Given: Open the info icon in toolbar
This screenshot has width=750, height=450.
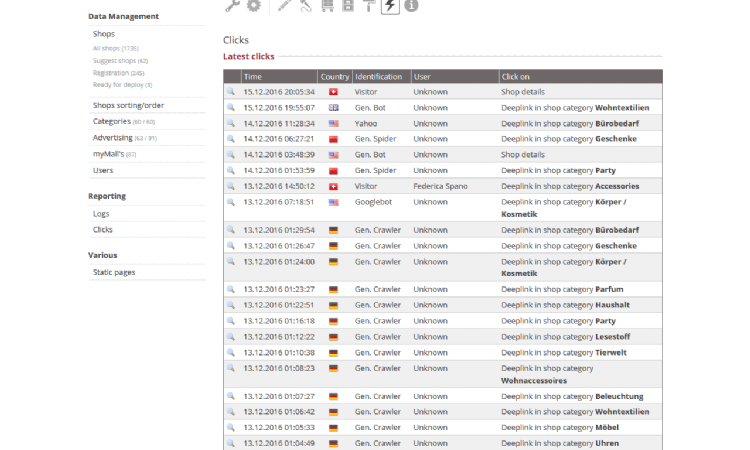Looking at the screenshot, I should [x=411, y=6].
